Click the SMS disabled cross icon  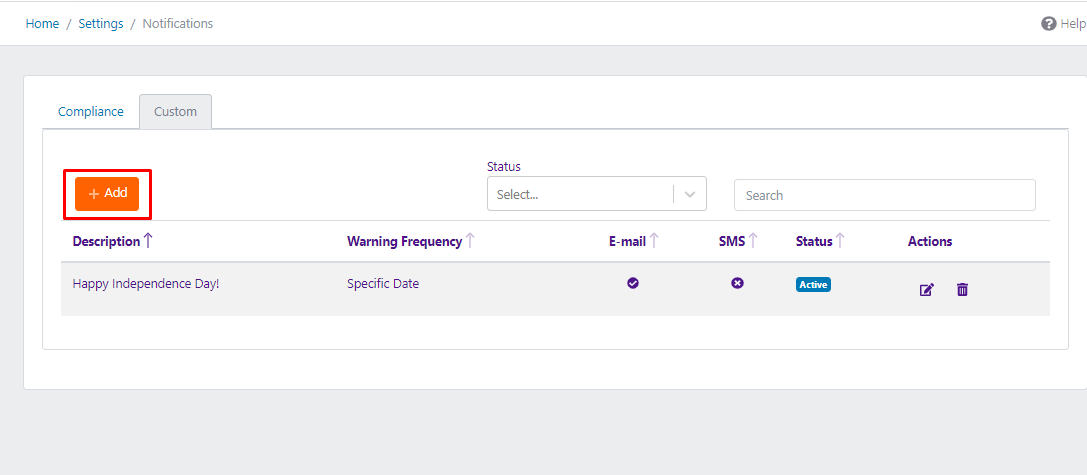click(737, 284)
